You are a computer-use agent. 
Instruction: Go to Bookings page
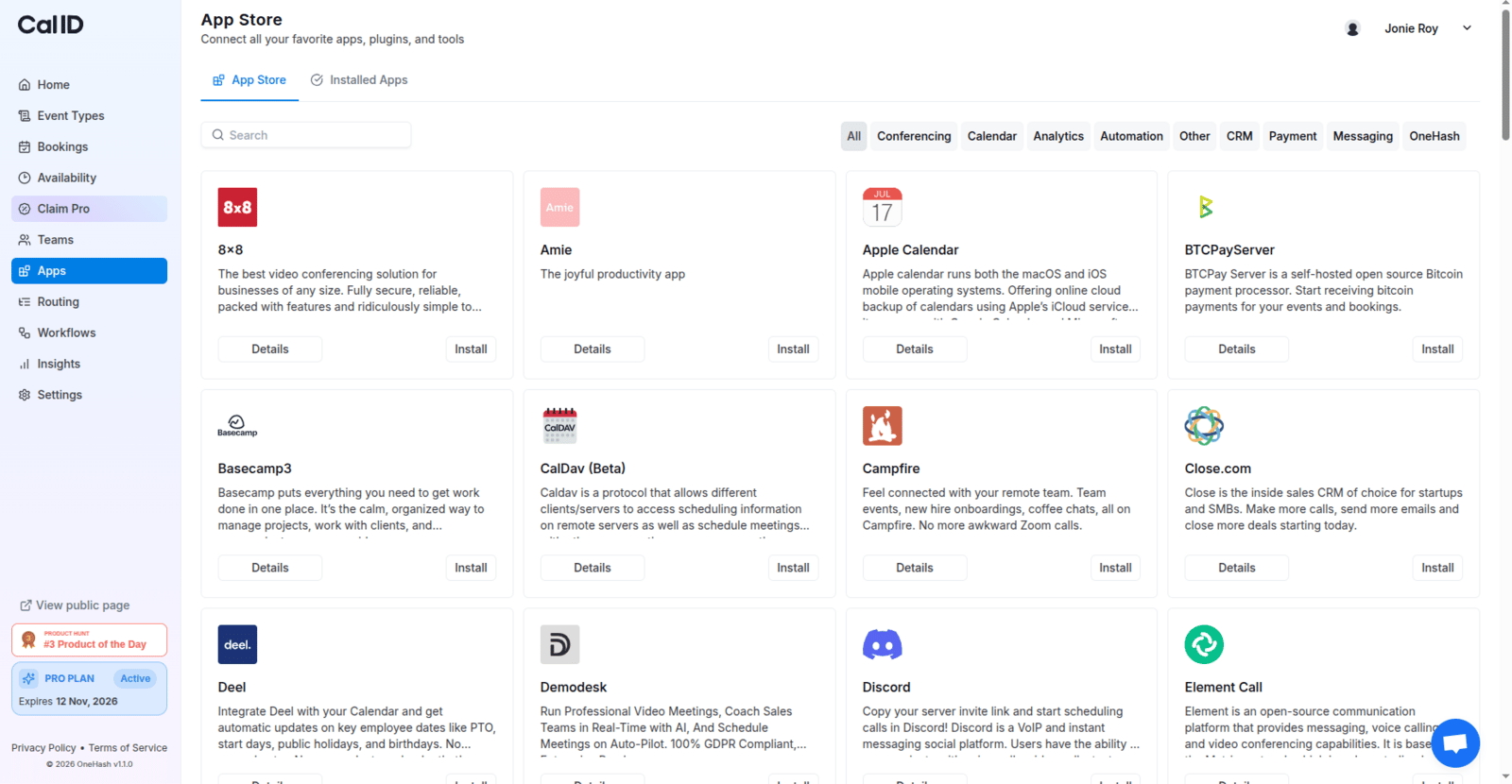(89, 147)
